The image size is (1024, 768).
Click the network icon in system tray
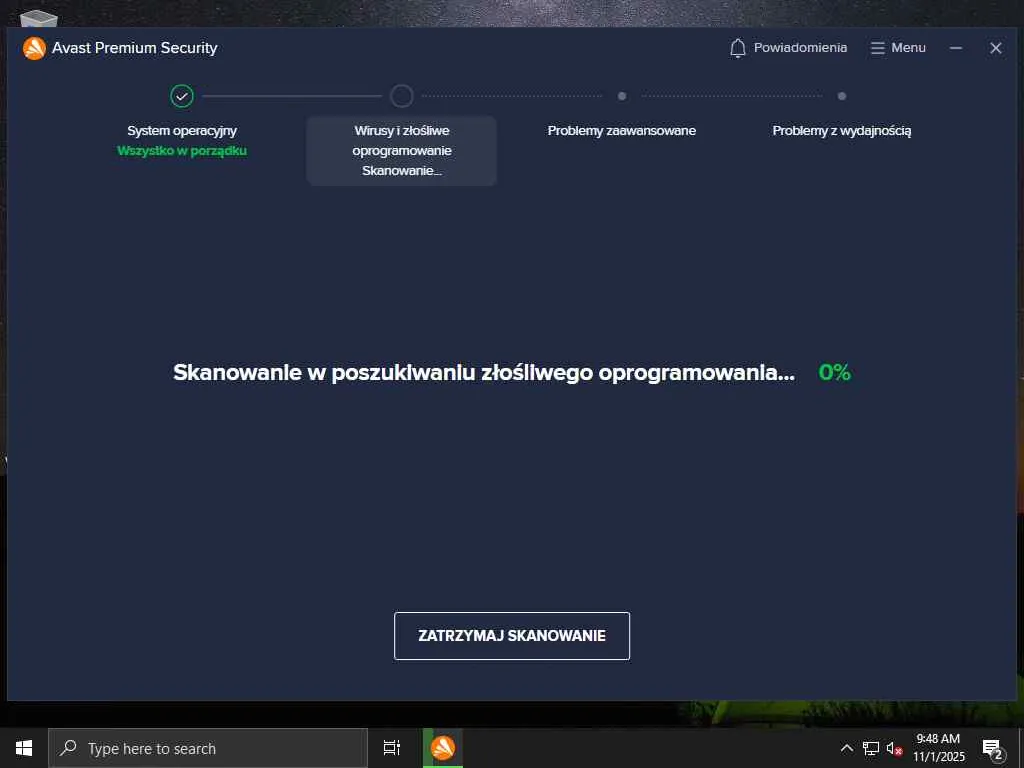click(x=871, y=748)
